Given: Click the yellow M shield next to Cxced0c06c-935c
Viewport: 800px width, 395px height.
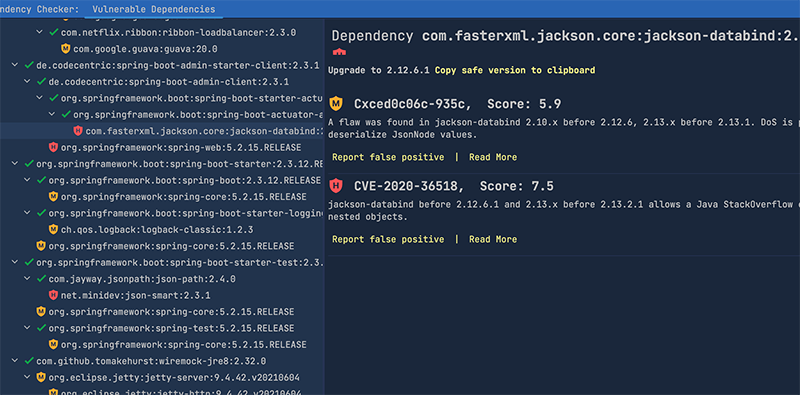Looking at the screenshot, I should (x=336, y=104).
